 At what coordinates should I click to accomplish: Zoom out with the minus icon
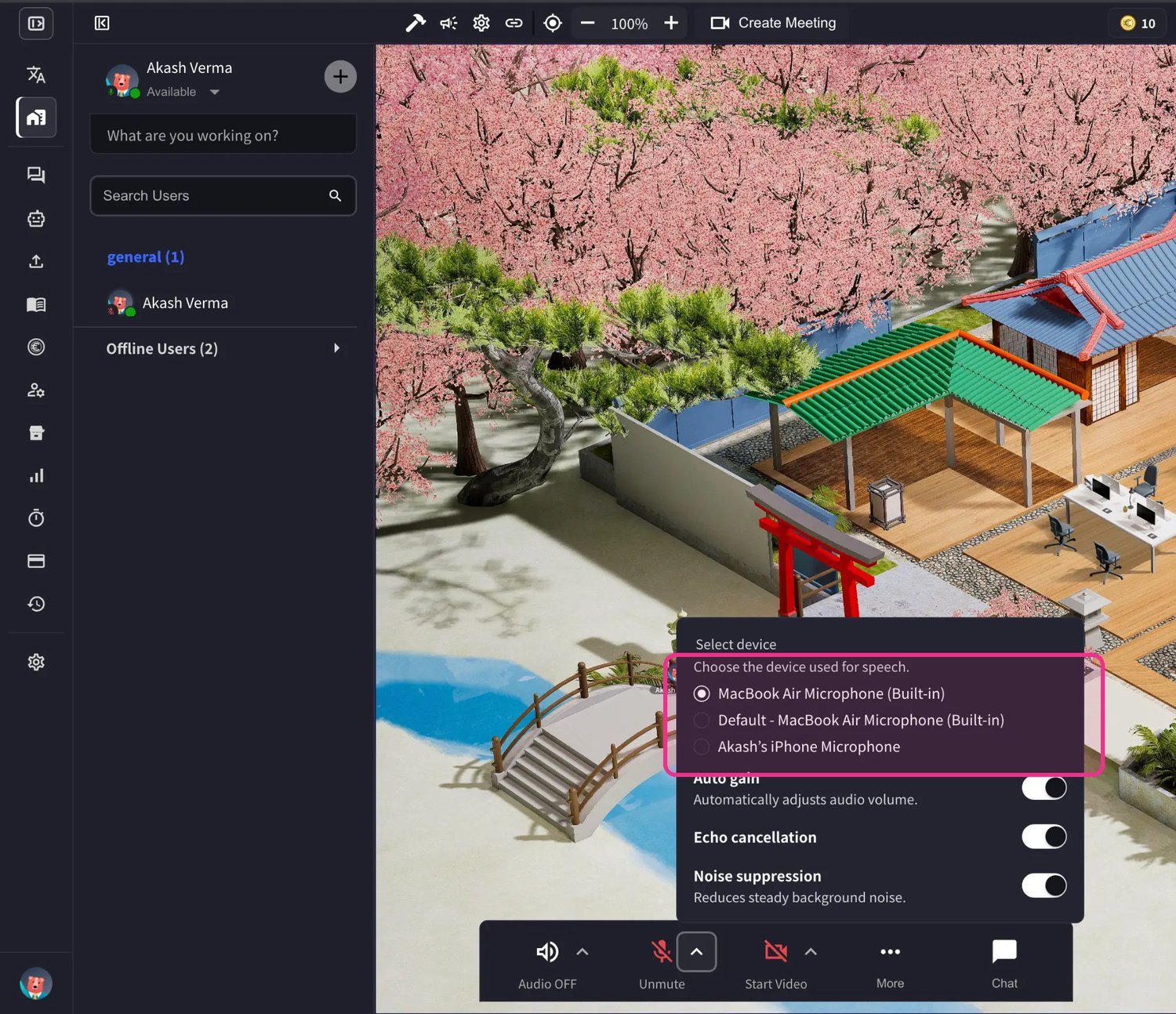[587, 24]
